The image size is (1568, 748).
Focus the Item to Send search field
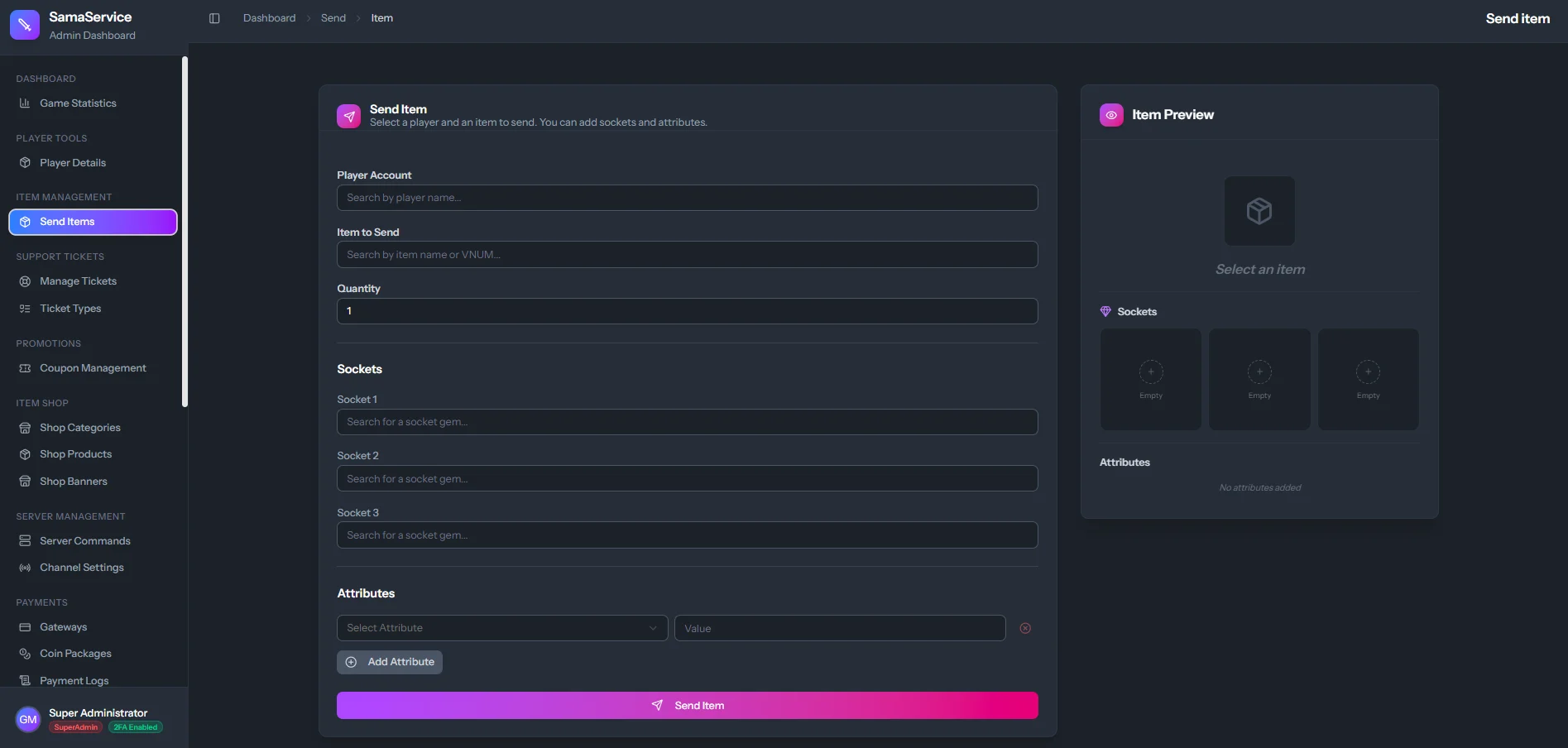pos(688,255)
